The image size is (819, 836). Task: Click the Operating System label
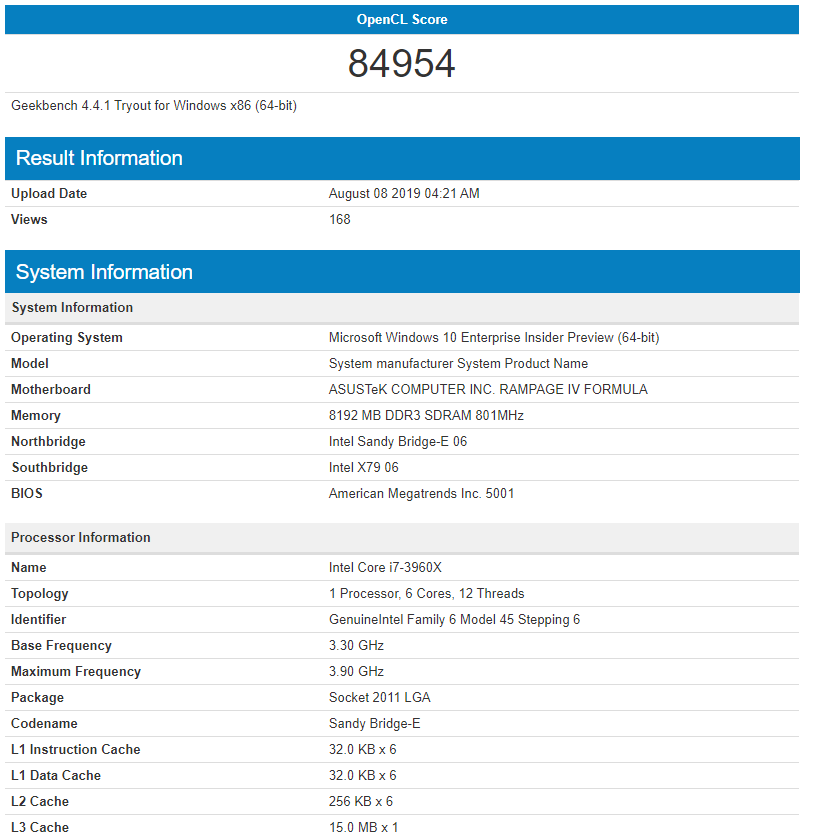67,337
